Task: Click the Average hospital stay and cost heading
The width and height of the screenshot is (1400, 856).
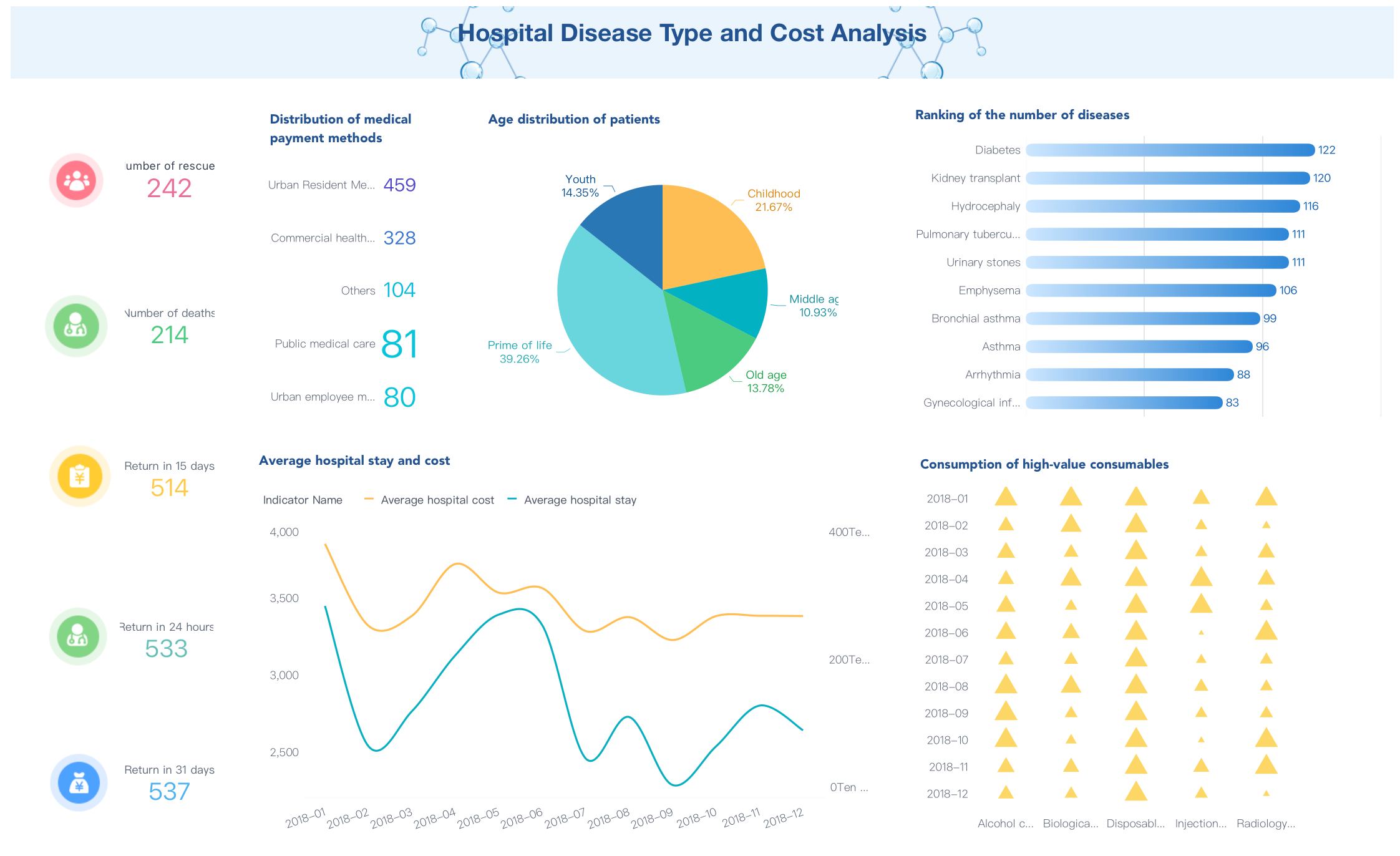Action: pyautogui.click(x=354, y=460)
